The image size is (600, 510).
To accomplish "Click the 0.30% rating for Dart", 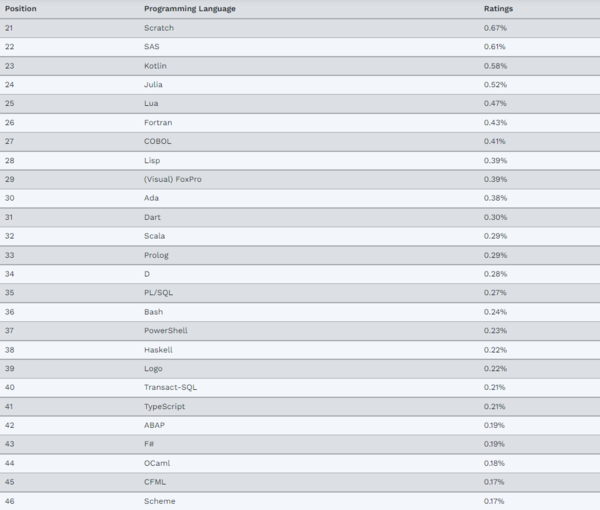I will click(x=495, y=217).
